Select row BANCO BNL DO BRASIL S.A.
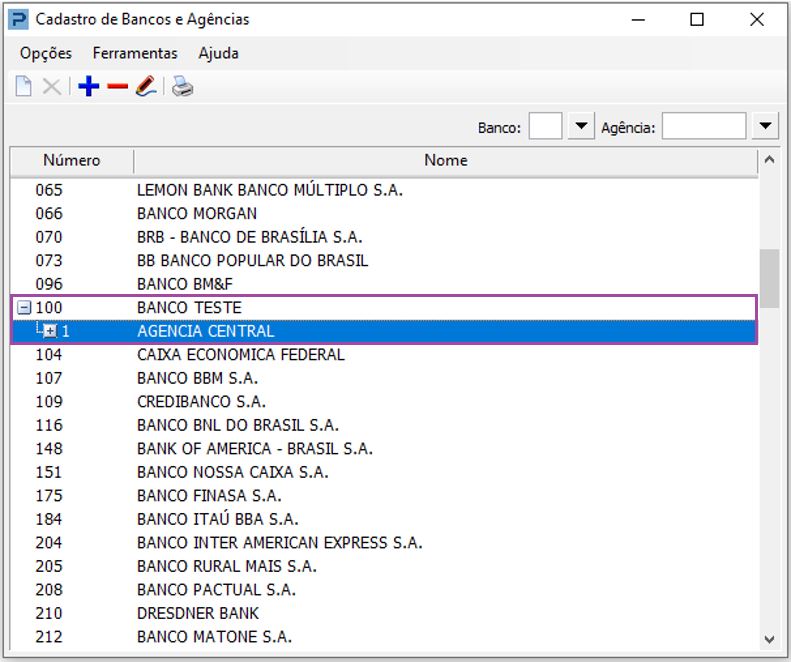 tap(384, 425)
